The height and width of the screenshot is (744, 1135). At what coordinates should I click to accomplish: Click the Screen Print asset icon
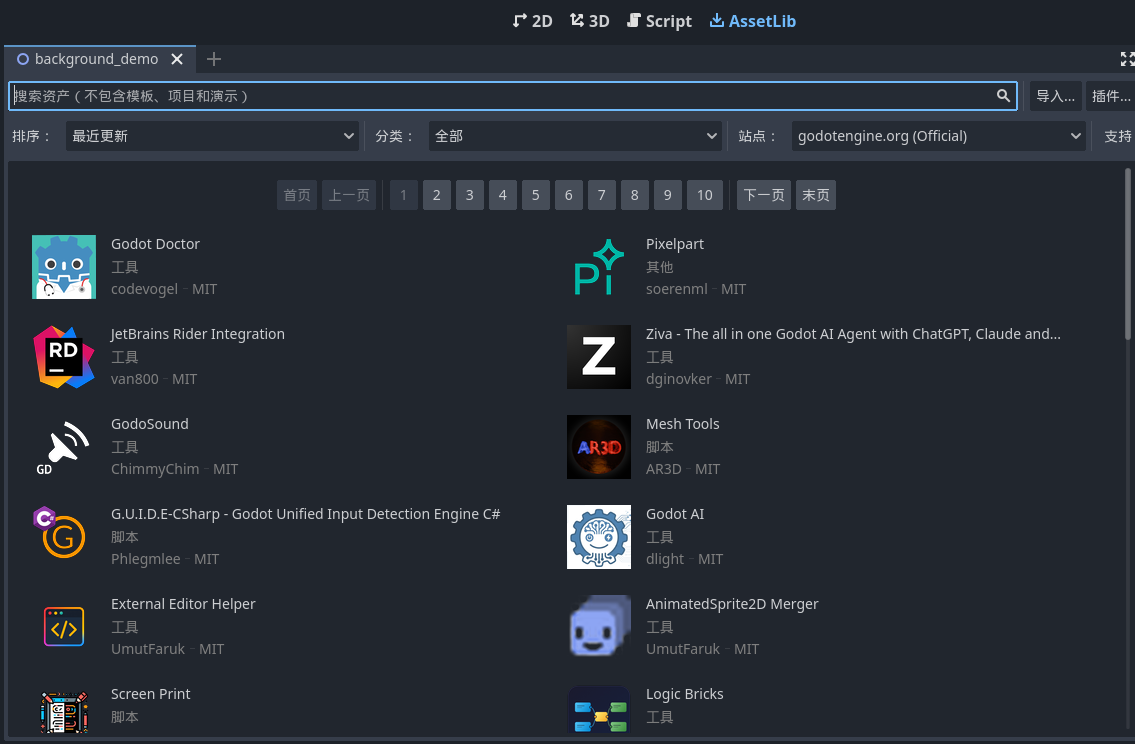[64, 711]
